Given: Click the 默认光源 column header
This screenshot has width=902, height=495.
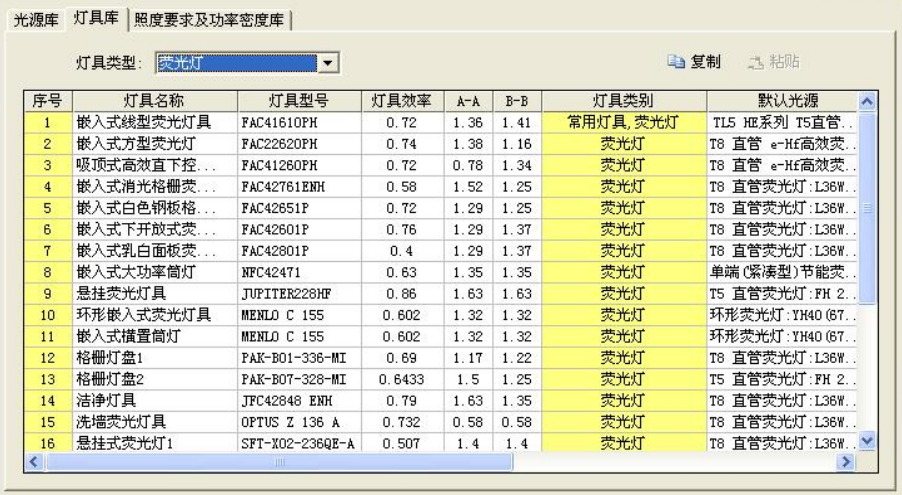Looking at the screenshot, I should 782,101.
